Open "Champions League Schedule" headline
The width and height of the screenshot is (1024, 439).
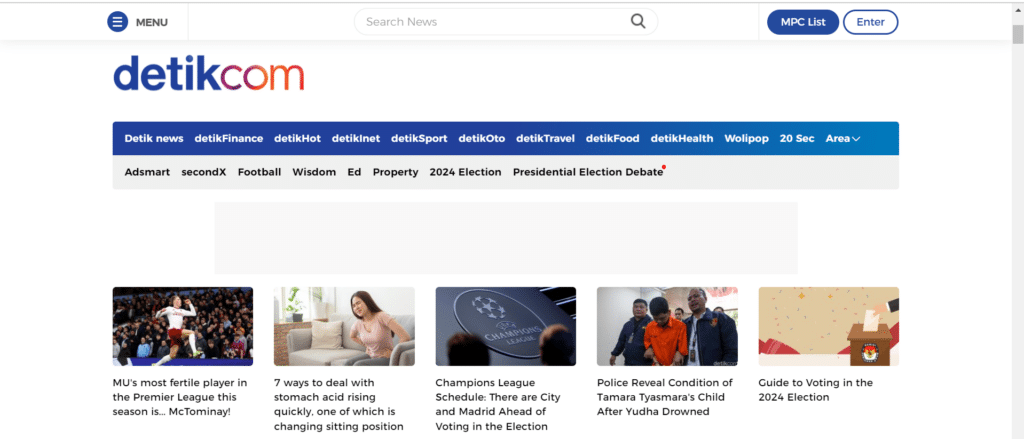coord(498,404)
